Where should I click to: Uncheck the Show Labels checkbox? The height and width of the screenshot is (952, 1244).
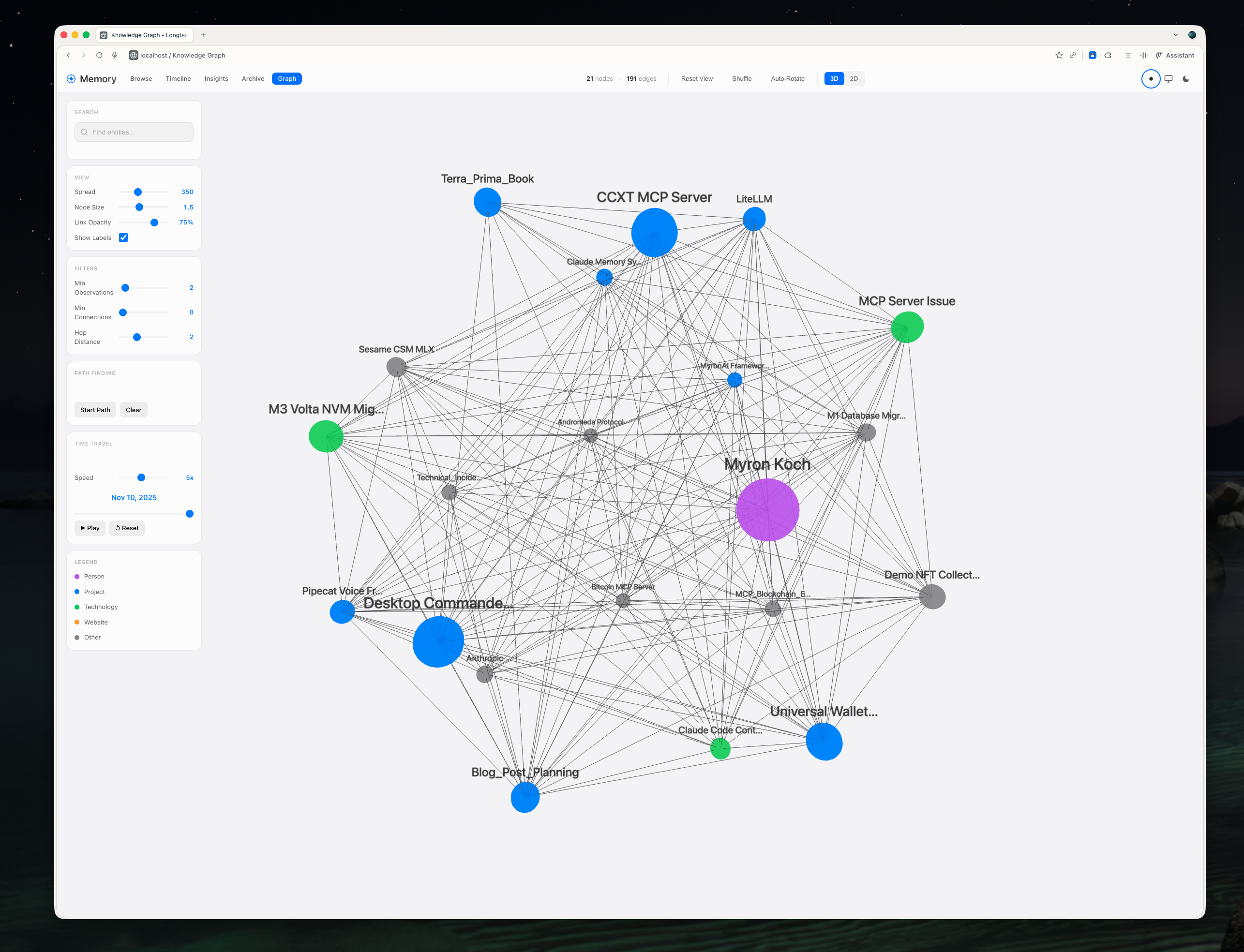pos(123,238)
